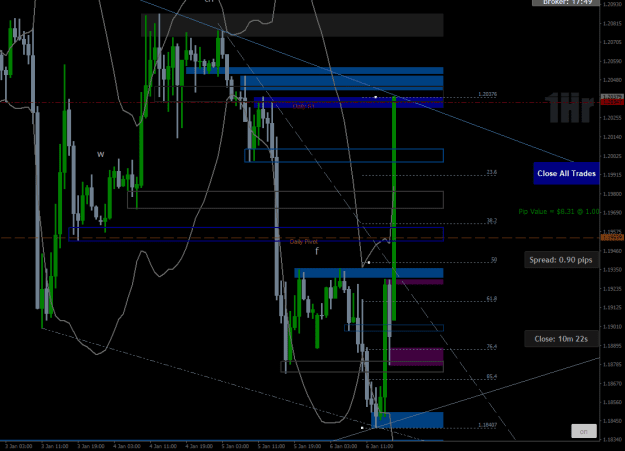This screenshot has height=451, width=625.
Task: Click the 1.19235 price axis label
Action: (612, 288)
